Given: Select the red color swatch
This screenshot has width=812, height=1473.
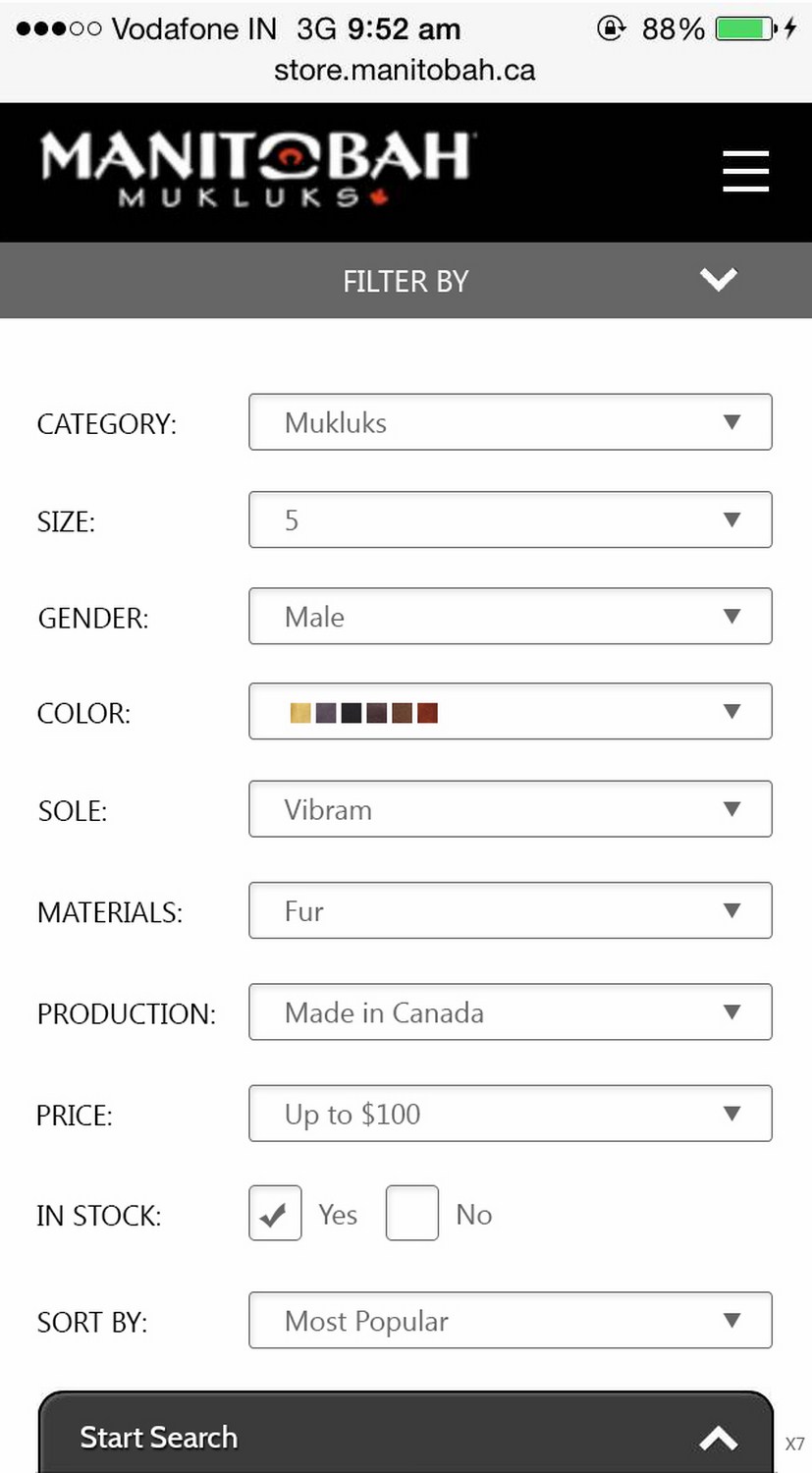Looking at the screenshot, I should 427,713.
